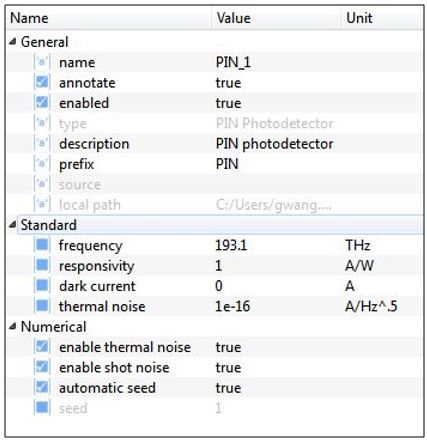Click the Name column header

(x=109, y=18)
